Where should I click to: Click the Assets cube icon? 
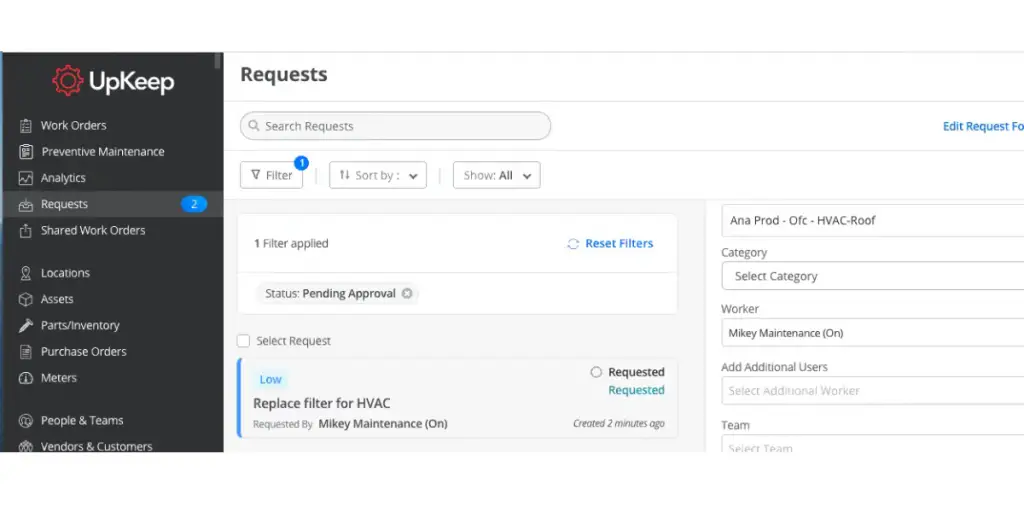pos(25,299)
